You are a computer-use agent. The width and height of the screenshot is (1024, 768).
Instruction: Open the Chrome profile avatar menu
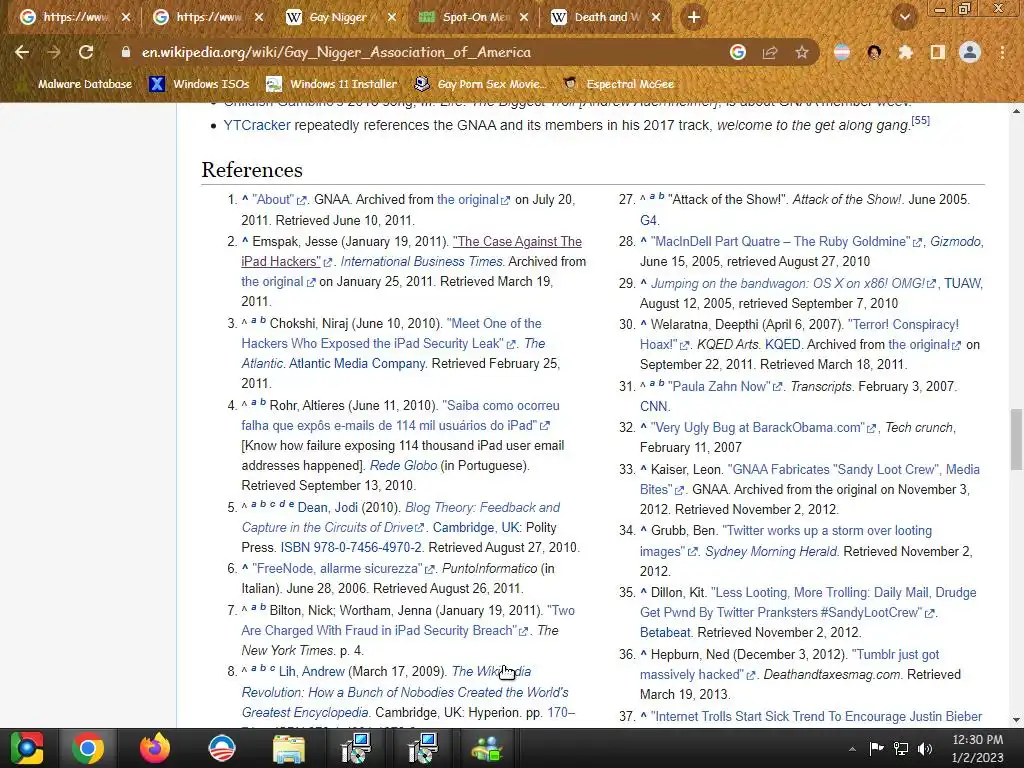click(970, 52)
